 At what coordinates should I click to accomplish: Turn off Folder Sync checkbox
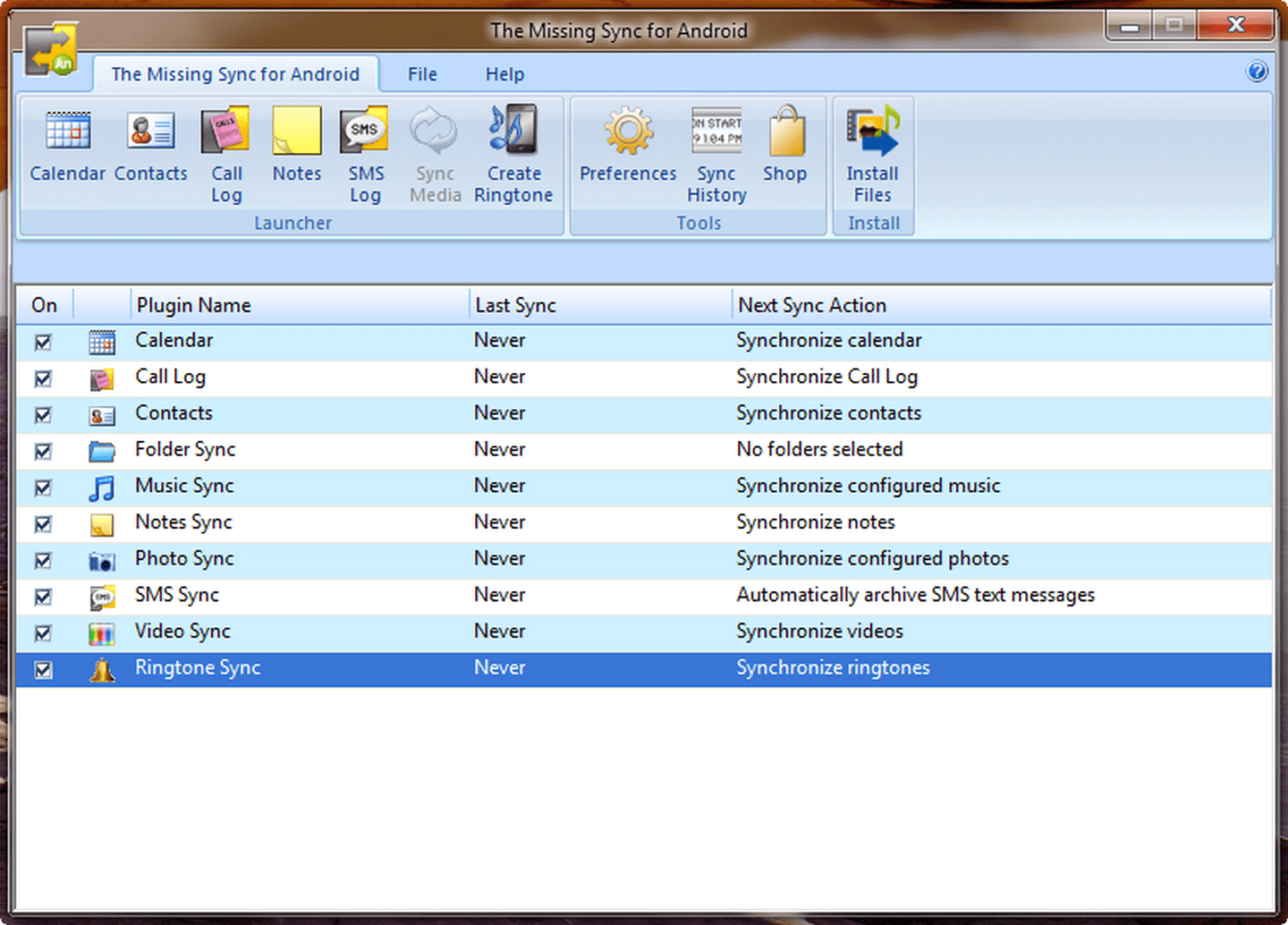(43, 451)
